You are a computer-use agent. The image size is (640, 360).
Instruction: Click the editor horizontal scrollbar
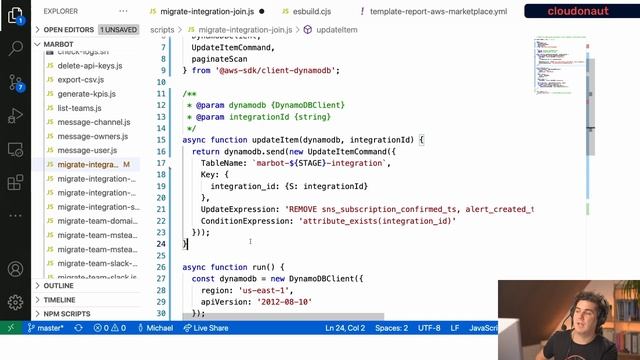283,317
